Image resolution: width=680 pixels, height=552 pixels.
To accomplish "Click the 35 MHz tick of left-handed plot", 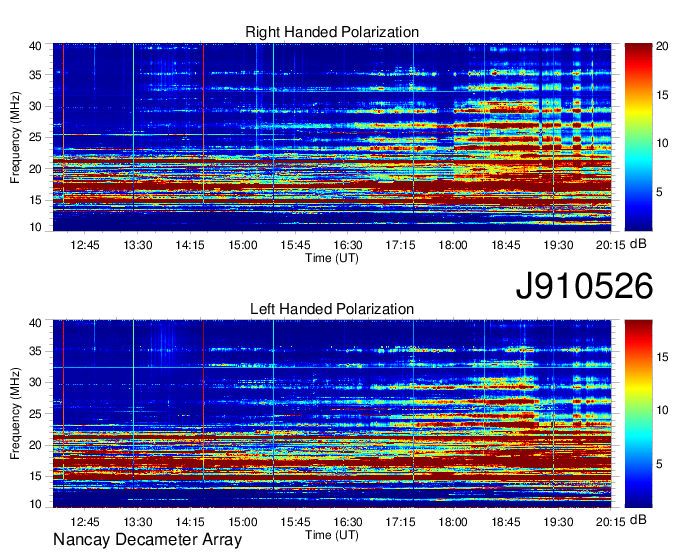I will (36, 351).
